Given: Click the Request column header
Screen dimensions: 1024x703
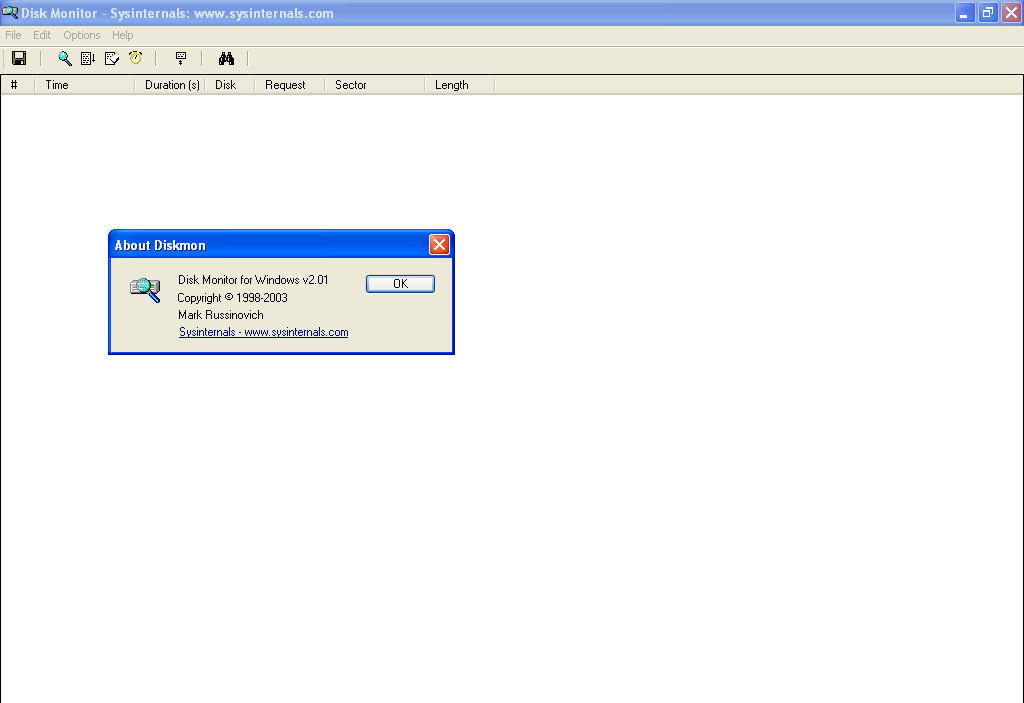Looking at the screenshot, I should click(289, 85).
